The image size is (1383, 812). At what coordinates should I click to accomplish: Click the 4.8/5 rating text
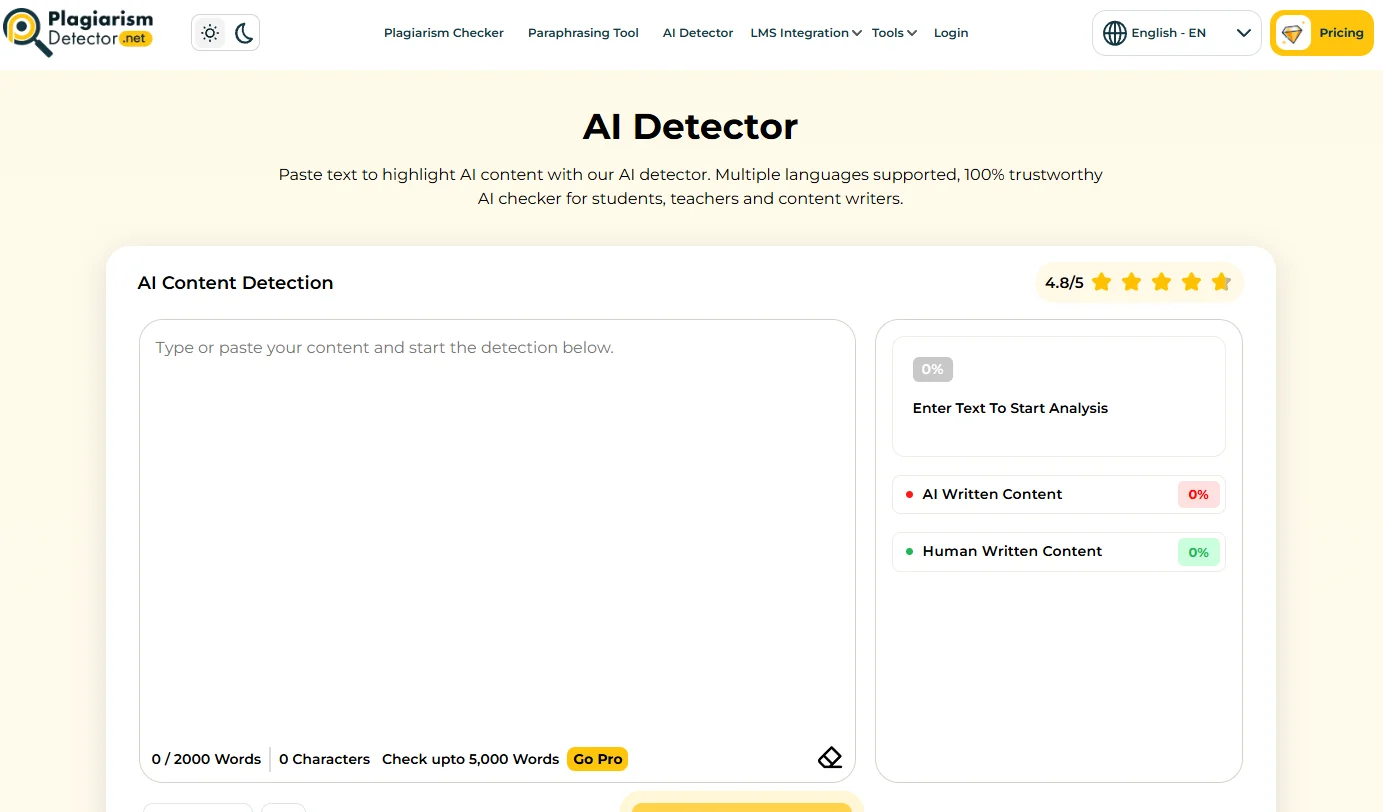click(1064, 283)
